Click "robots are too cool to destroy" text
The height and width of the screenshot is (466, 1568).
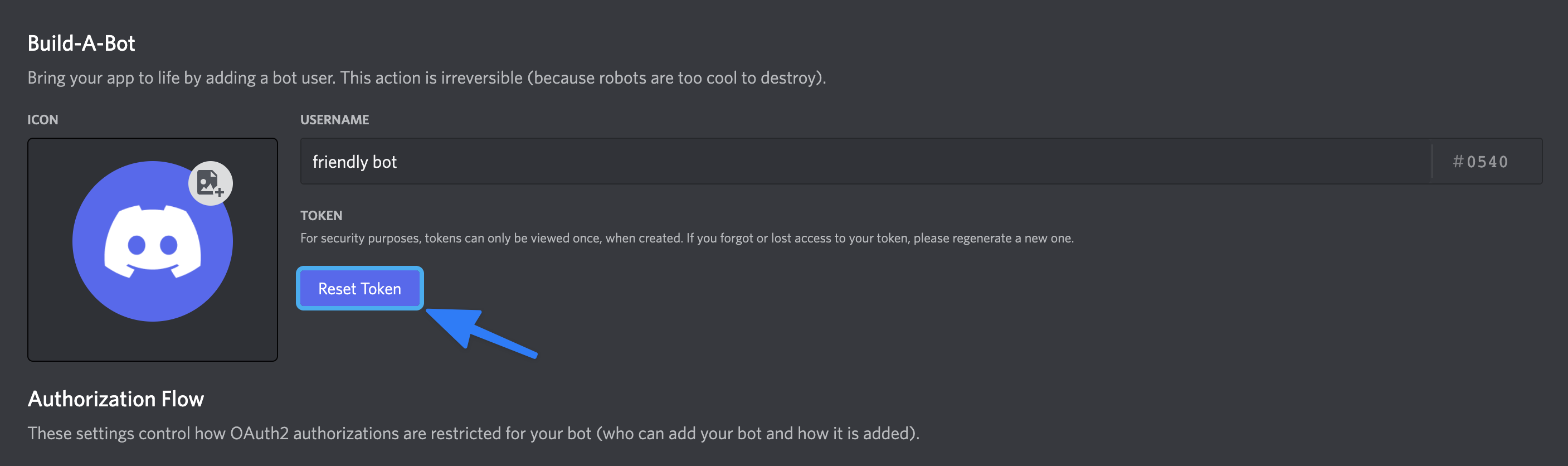[x=709, y=78]
